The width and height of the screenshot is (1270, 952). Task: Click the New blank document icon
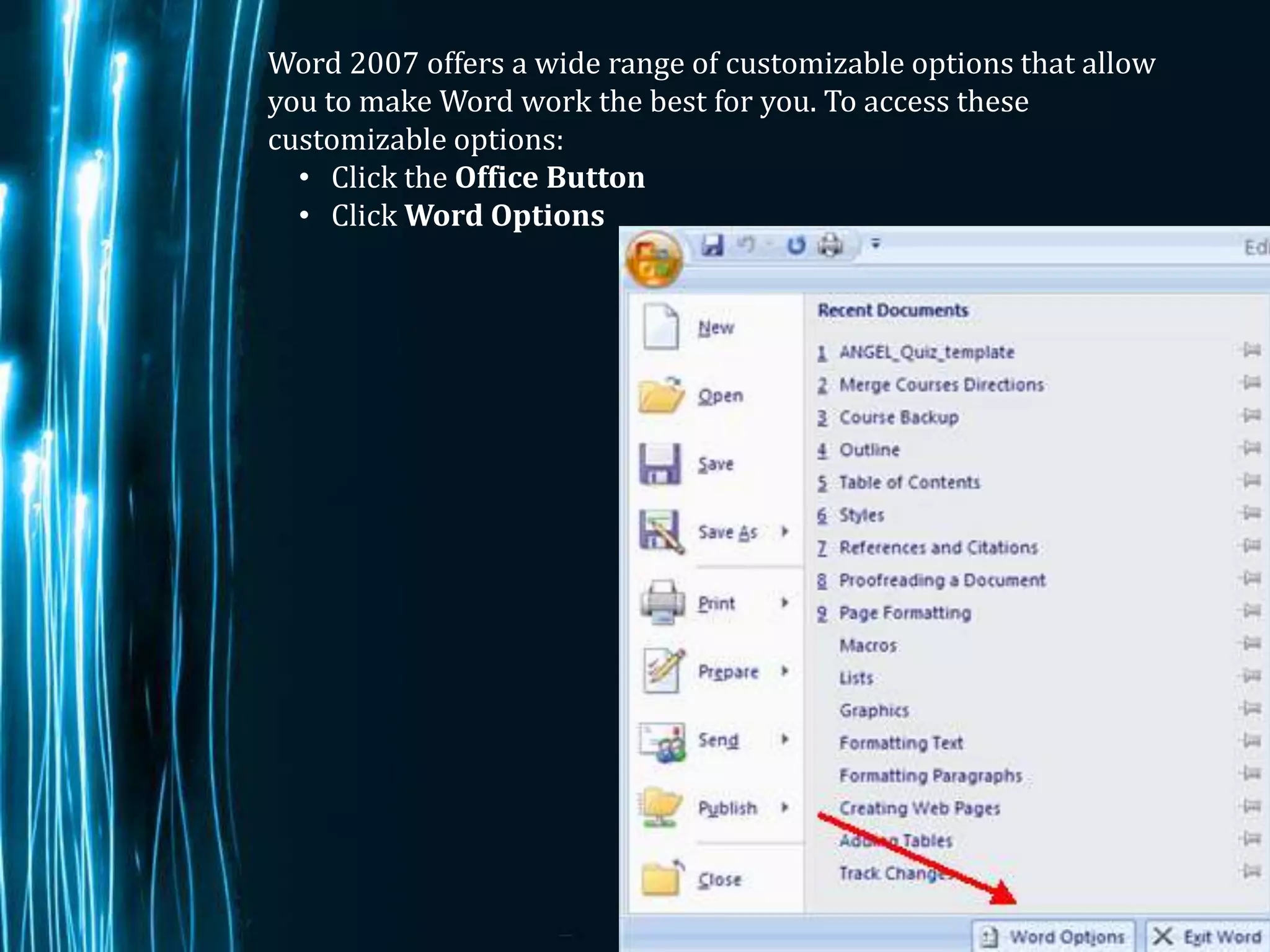coord(660,327)
